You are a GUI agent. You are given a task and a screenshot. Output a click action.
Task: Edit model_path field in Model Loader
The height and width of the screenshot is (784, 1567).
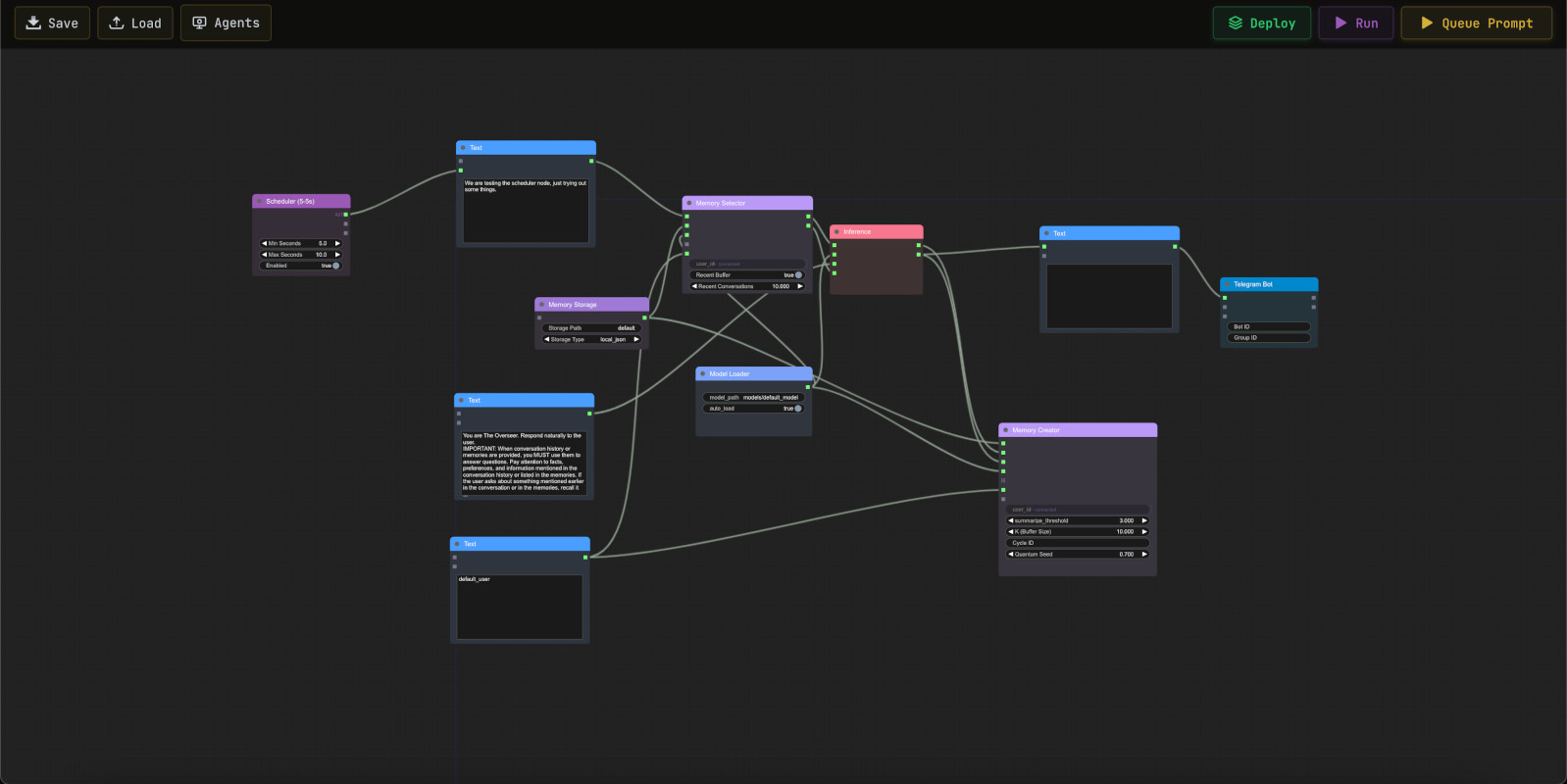754,397
